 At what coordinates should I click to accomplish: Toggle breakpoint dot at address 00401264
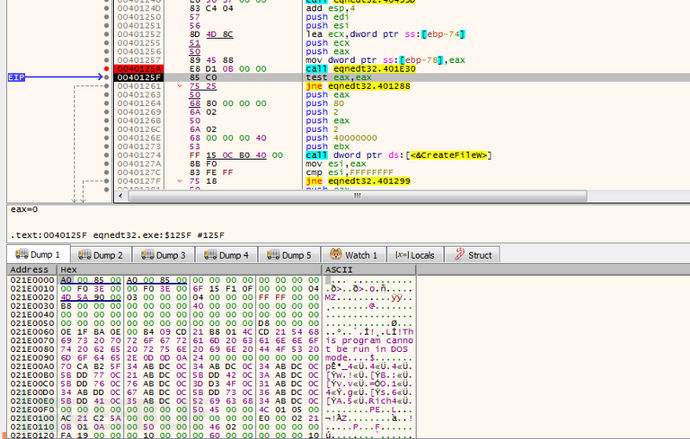[x=106, y=103]
